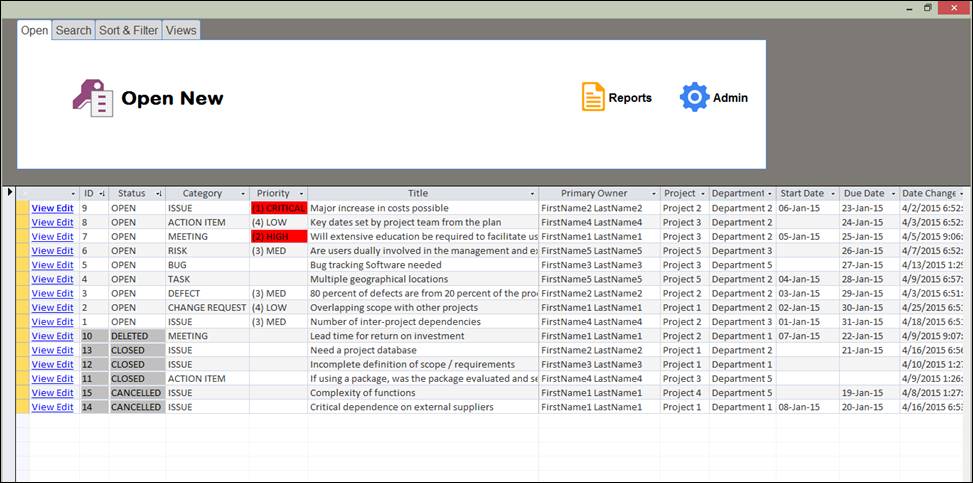Click View Edit link for ID 8
Screen dimensions: 973x483
pyautogui.click(x=52, y=222)
